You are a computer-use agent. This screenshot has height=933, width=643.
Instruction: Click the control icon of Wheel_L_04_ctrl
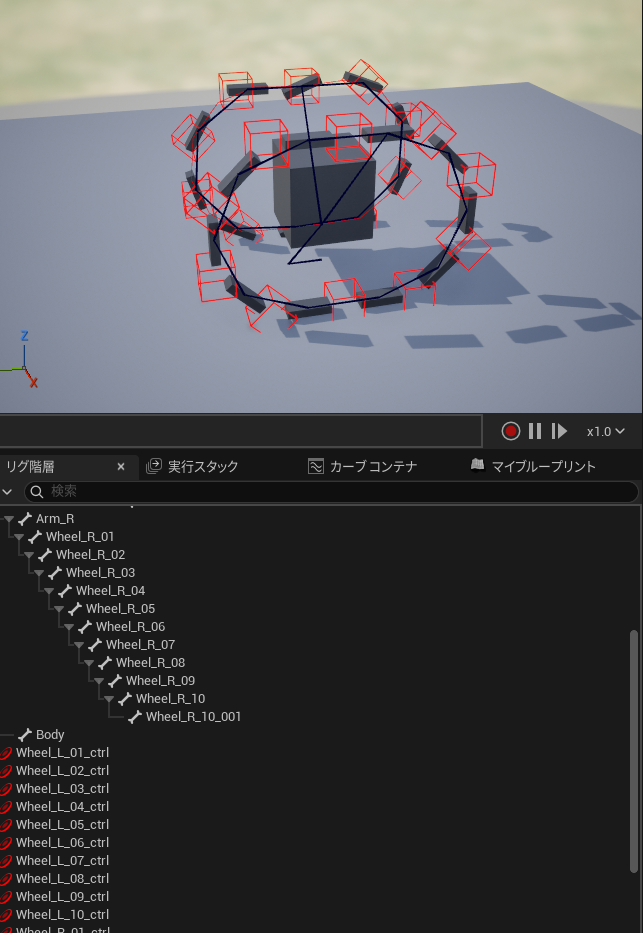coord(5,807)
